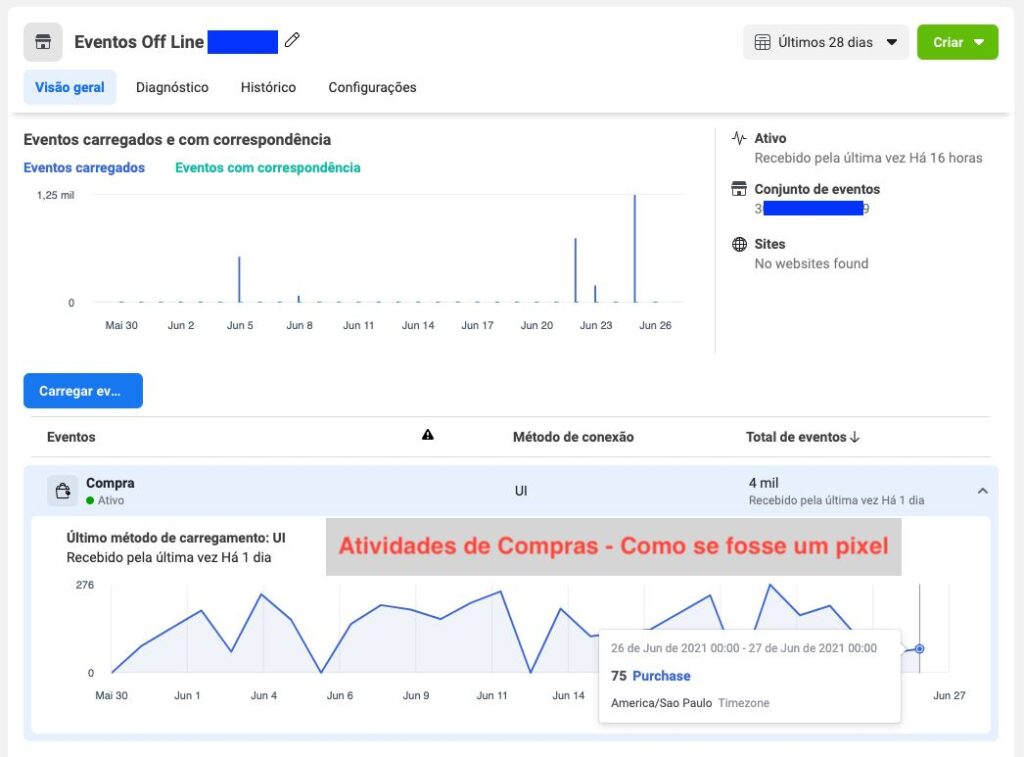Click the Ativo activity pulse icon
This screenshot has height=757, width=1024.
(739, 138)
